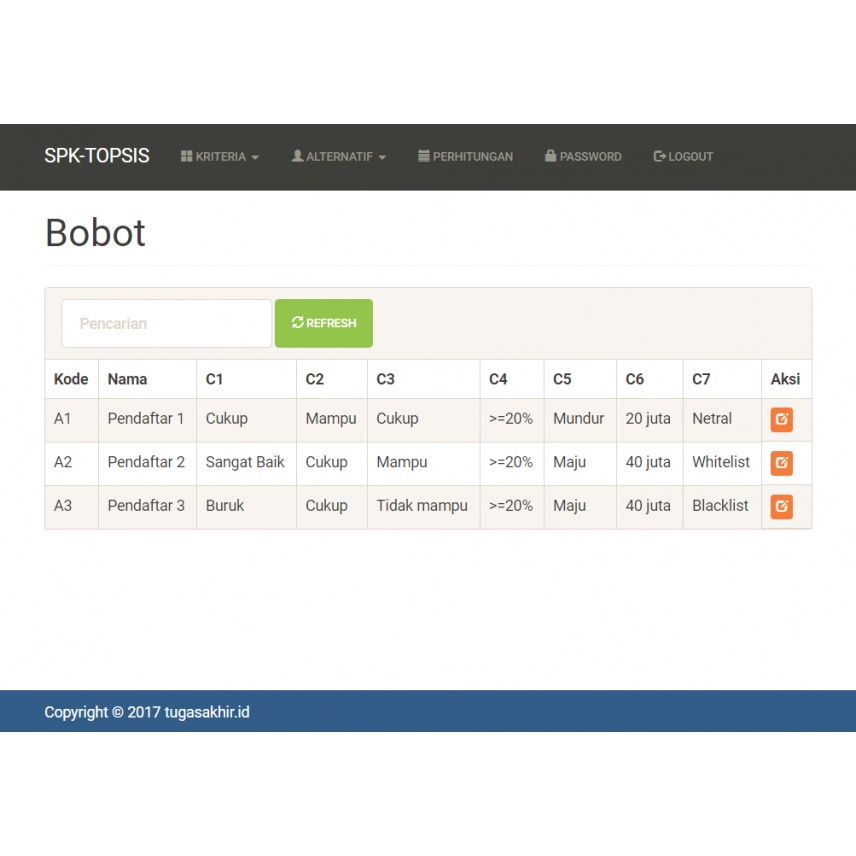
Task: Select PASSWORD in the navigation bar
Action: click(583, 156)
